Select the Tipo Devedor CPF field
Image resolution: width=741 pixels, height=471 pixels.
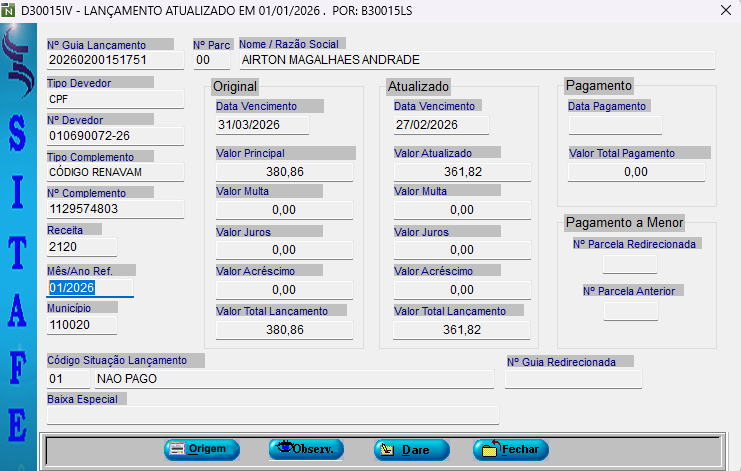[115, 99]
